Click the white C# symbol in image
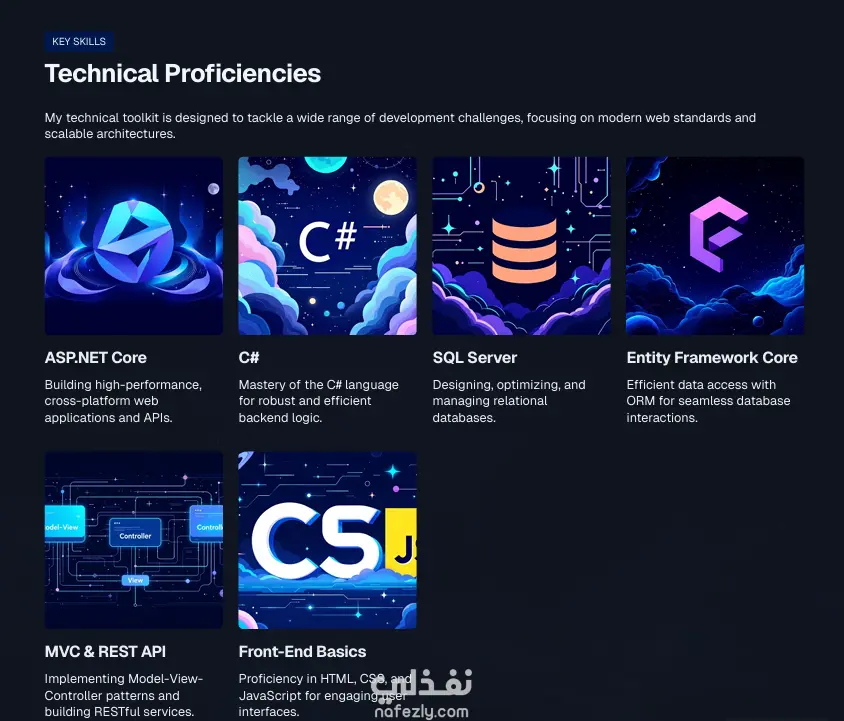The height and width of the screenshot is (721, 844). [x=328, y=241]
